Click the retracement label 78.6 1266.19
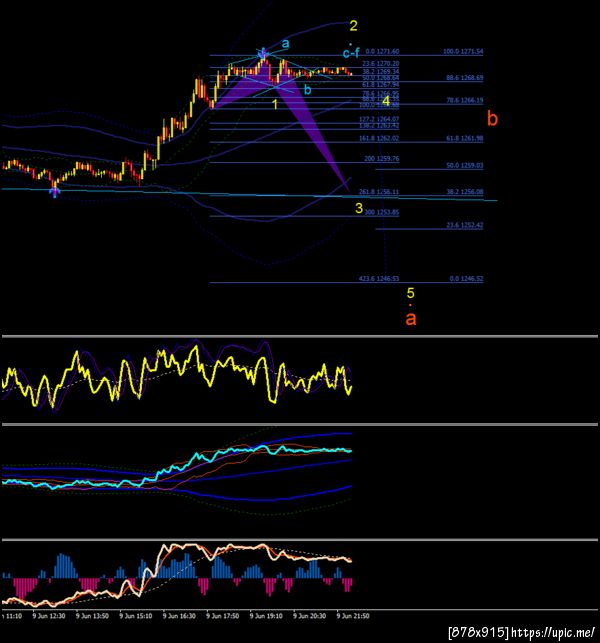 pos(465,100)
